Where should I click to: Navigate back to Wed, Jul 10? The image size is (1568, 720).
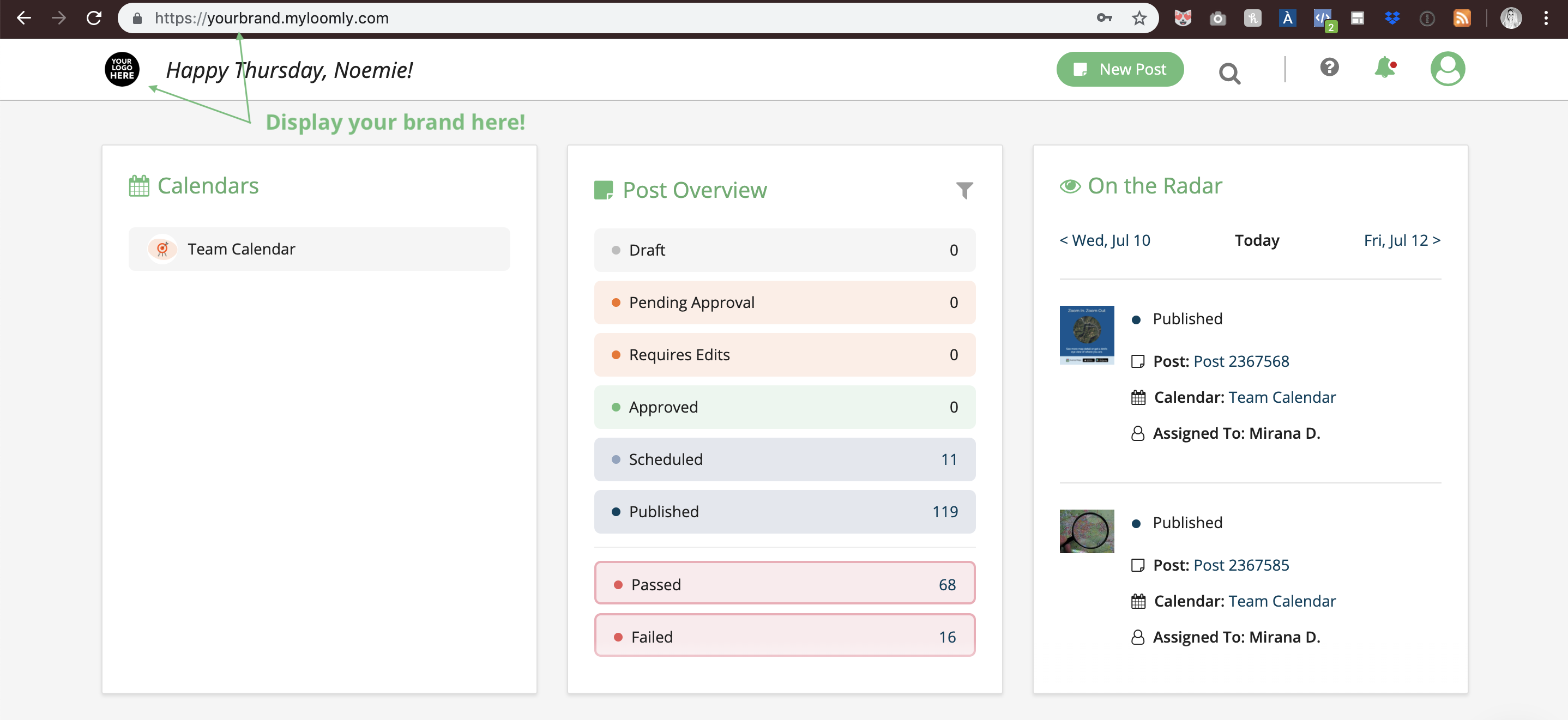(1105, 240)
